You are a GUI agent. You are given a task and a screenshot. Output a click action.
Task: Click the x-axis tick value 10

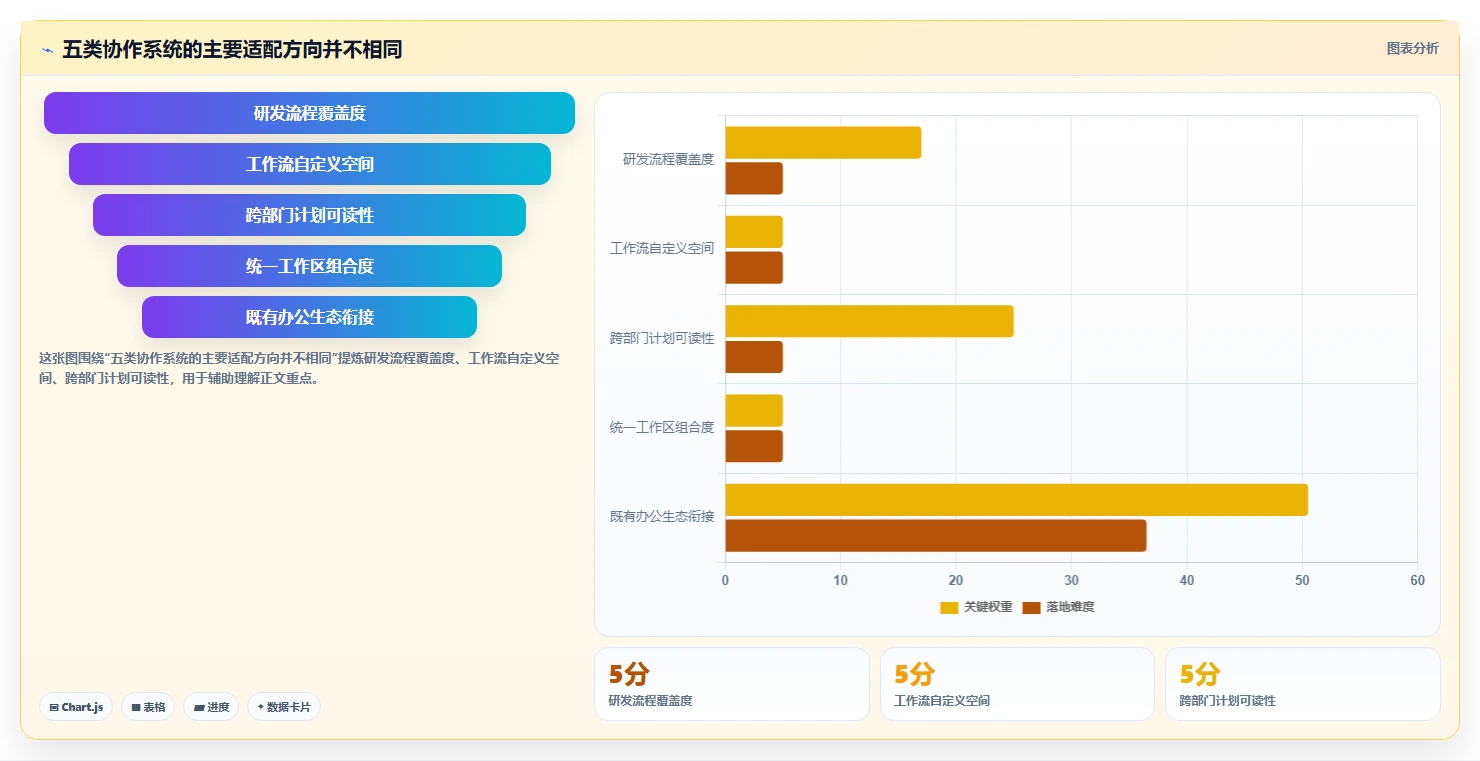click(x=840, y=580)
